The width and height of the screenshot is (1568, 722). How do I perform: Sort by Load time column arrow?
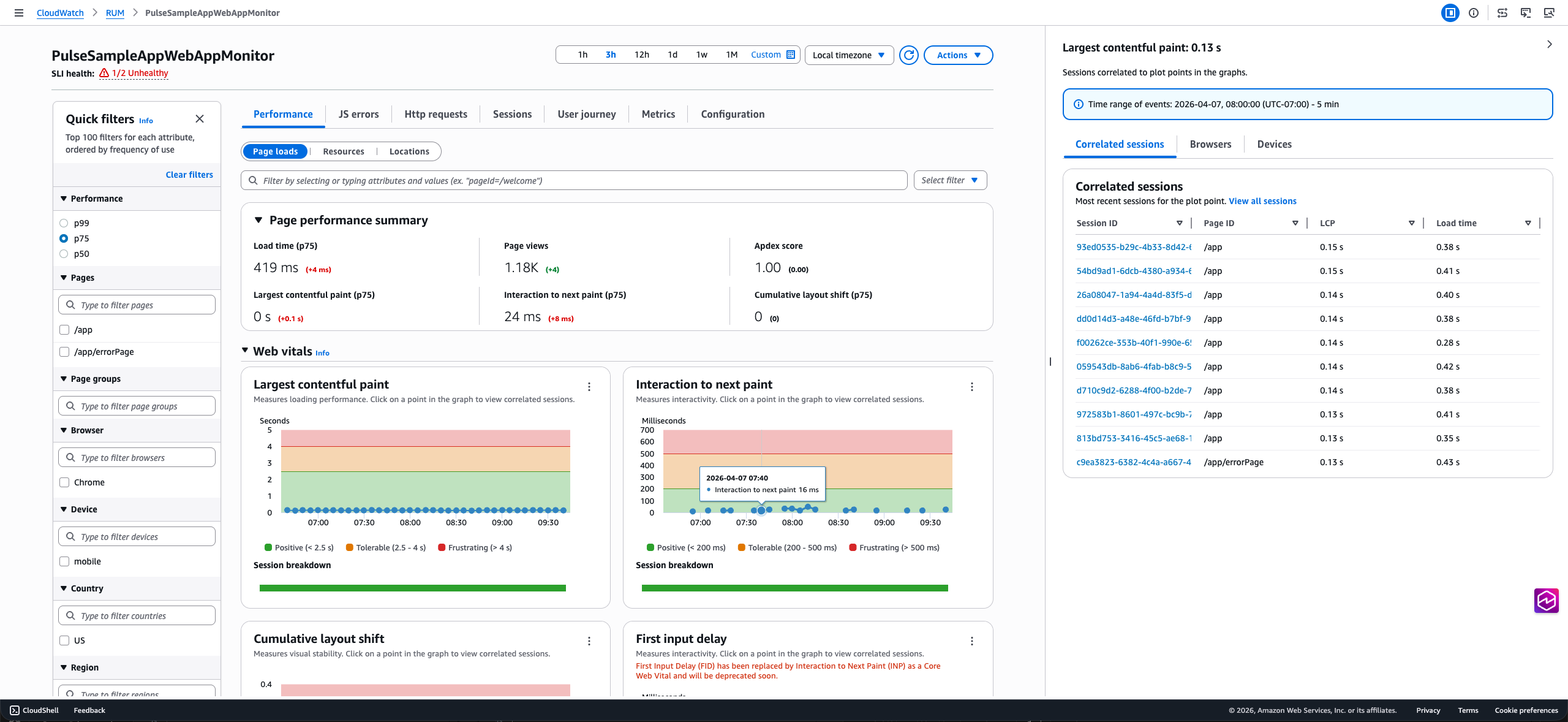tap(1528, 223)
